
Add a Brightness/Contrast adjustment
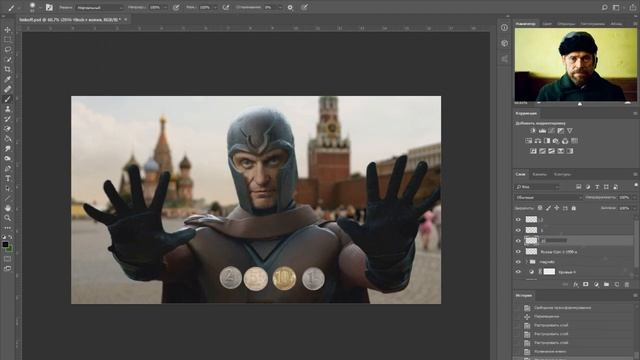[533, 131]
